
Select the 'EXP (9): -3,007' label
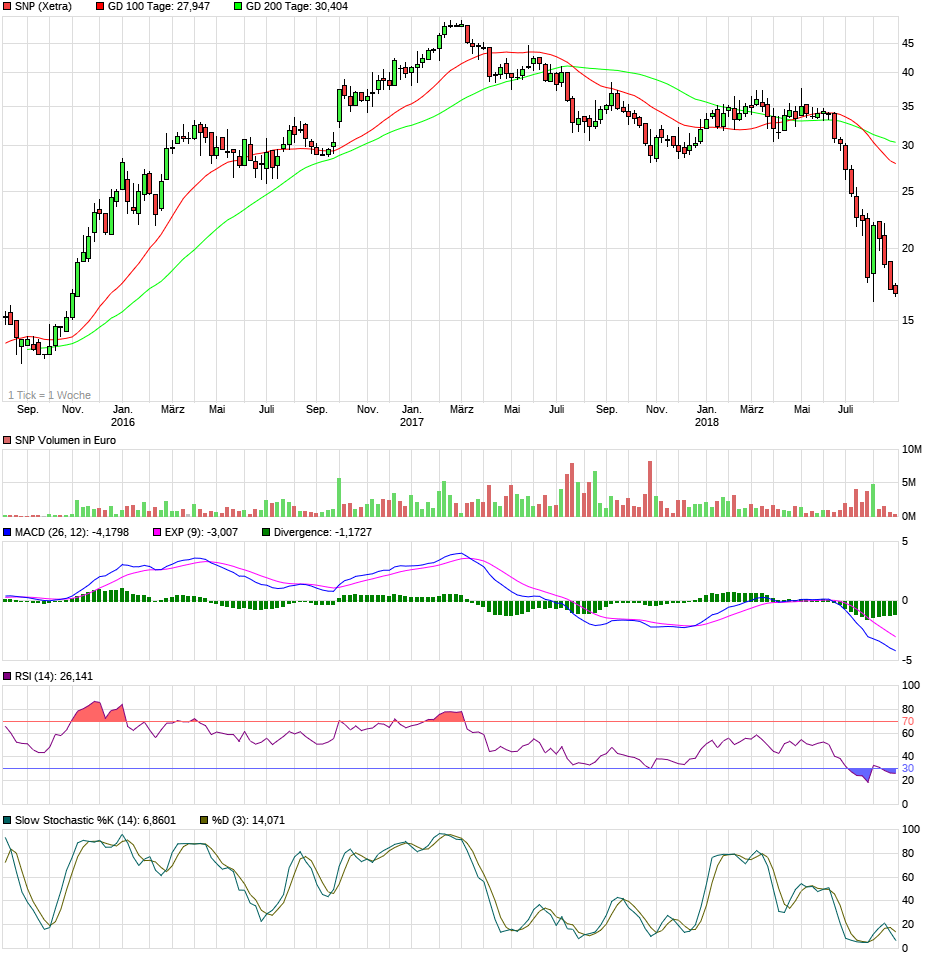click(x=201, y=533)
